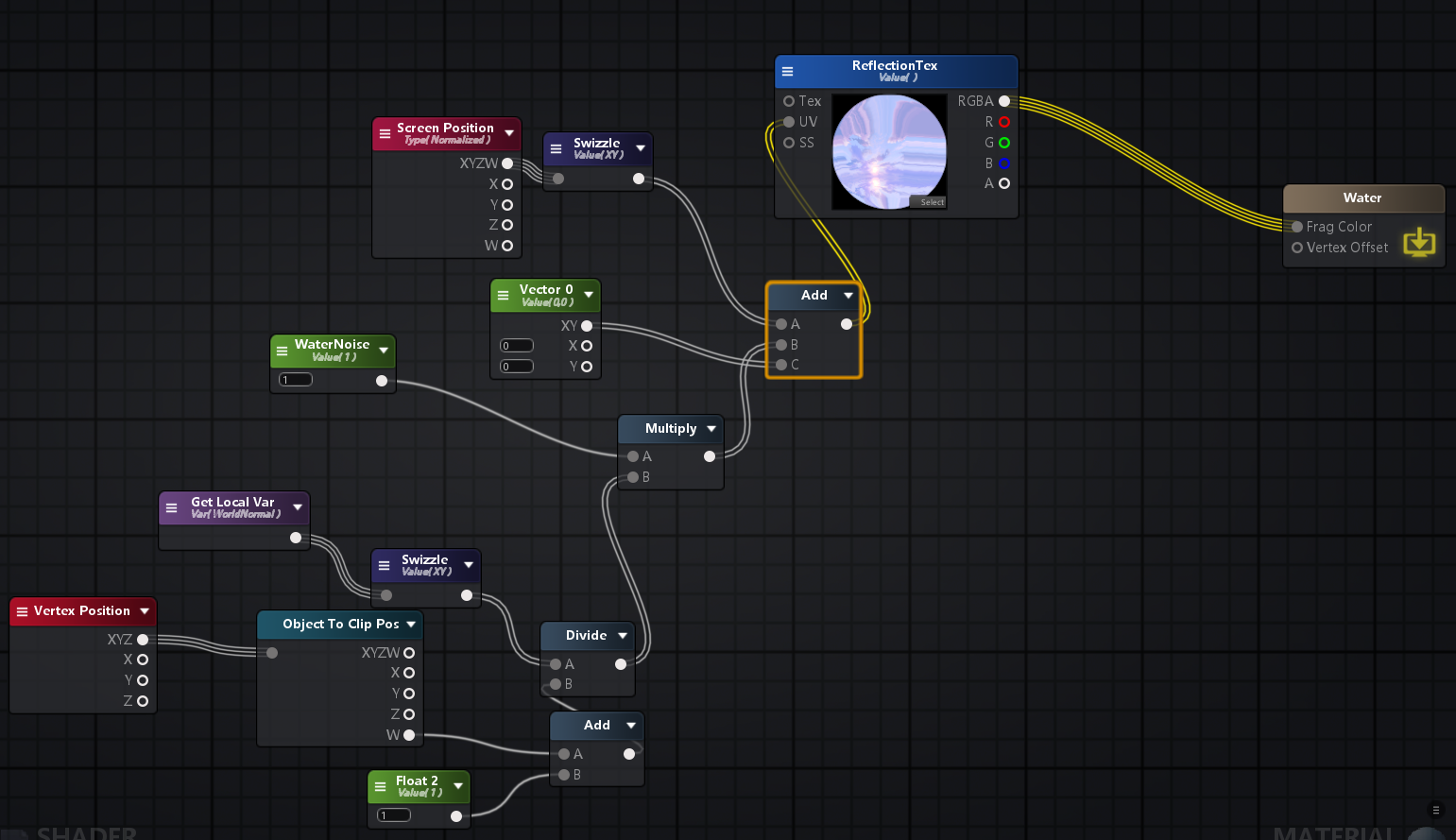Open the ReflectionTex node hamburger menu
Screen dimensions: 1456x840
[787, 71]
